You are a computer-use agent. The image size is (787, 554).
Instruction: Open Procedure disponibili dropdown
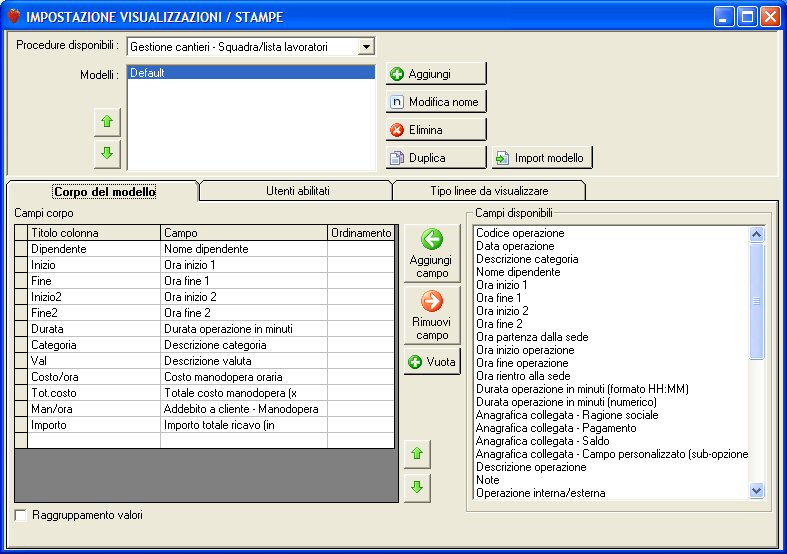tap(366, 47)
